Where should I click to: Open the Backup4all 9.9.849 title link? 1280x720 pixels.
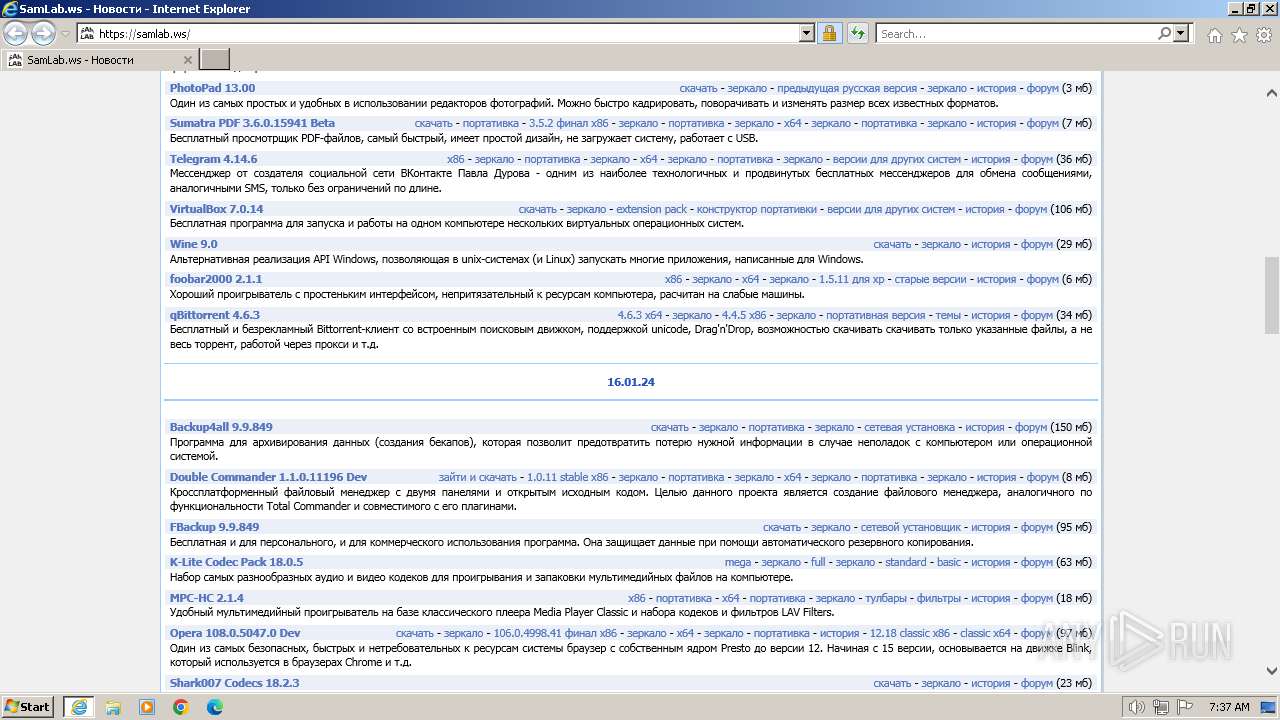(x=221, y=427)
